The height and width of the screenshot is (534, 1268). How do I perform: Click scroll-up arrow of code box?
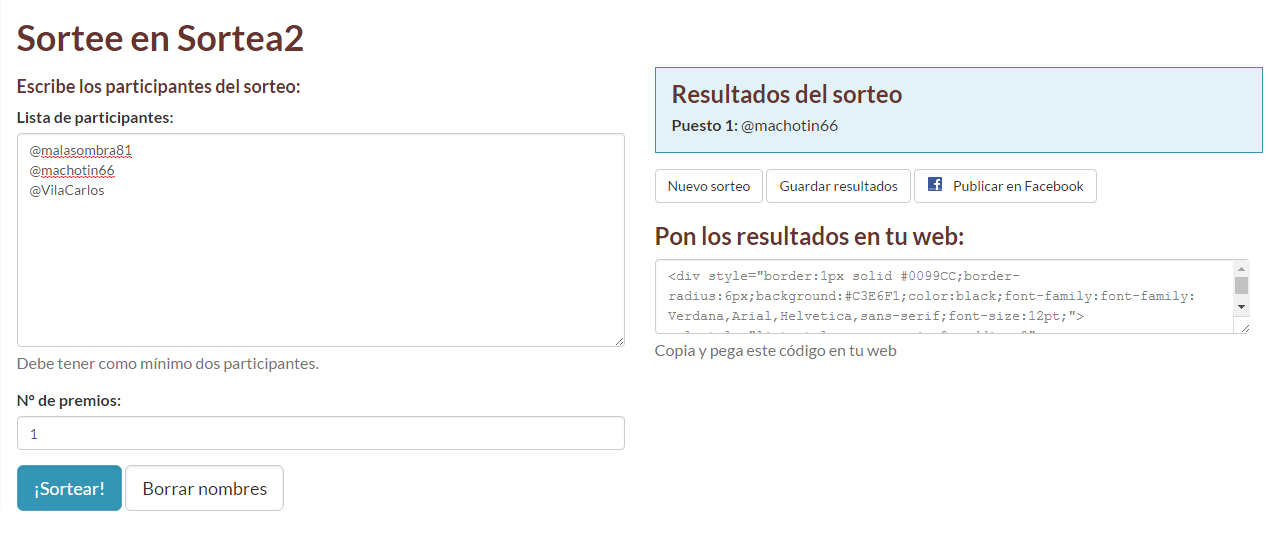coord(1241,268)
